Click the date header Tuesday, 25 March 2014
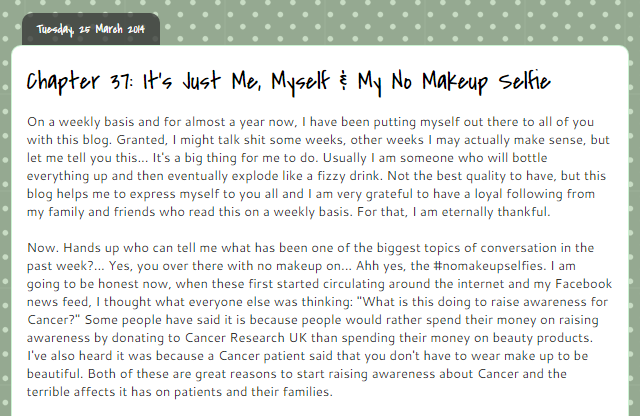The height and width of the screenshot is (416, 640). pyautogui.click(x=91, y=29)
